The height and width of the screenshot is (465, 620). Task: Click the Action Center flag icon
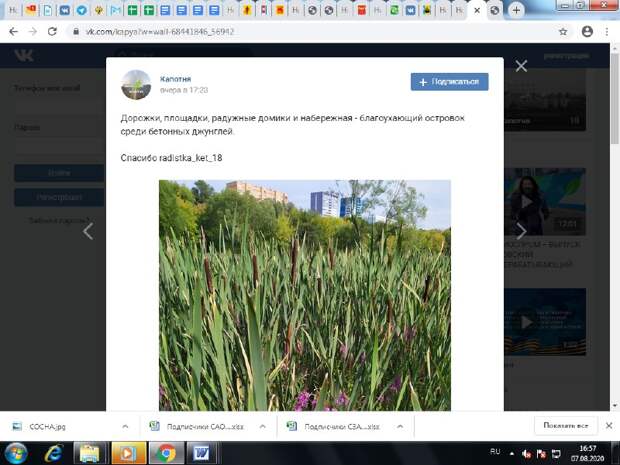tap(541, 454)
